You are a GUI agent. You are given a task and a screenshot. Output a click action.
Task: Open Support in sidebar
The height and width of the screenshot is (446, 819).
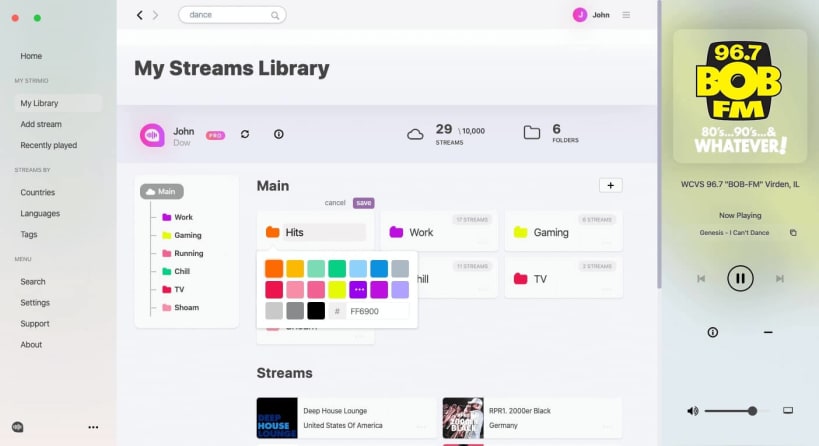pyautogui.click(x=35, y=324)
